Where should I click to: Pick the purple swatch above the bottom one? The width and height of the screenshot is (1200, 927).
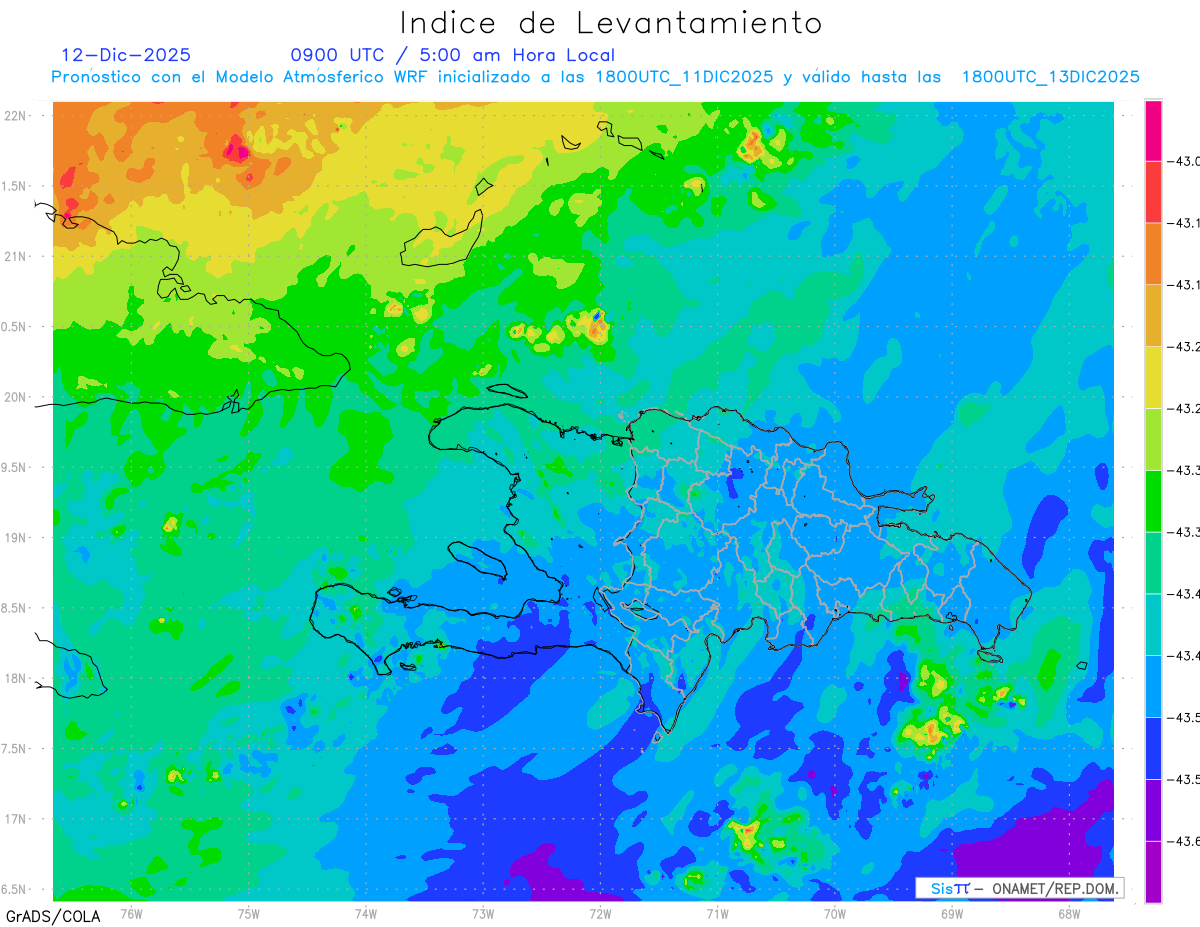[1153, 811]
